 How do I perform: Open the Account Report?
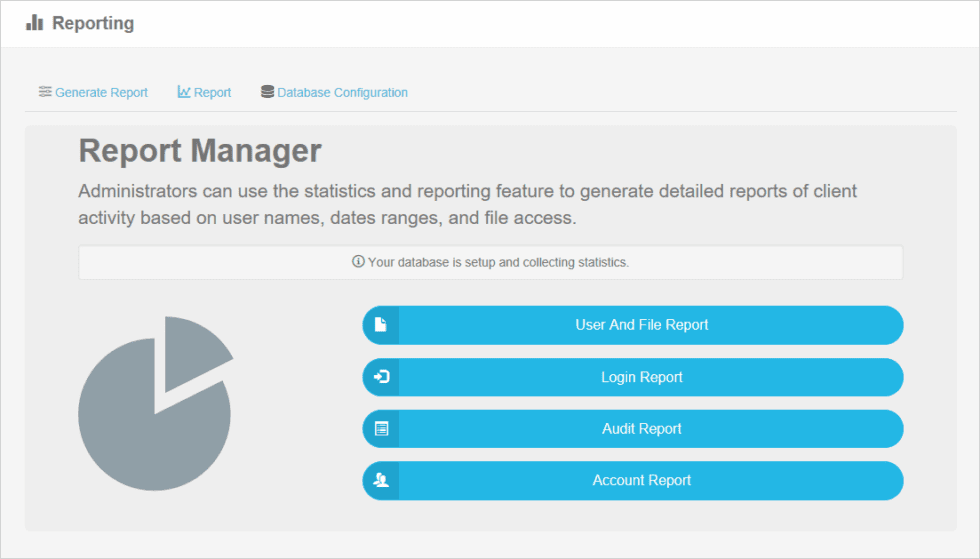633,480
